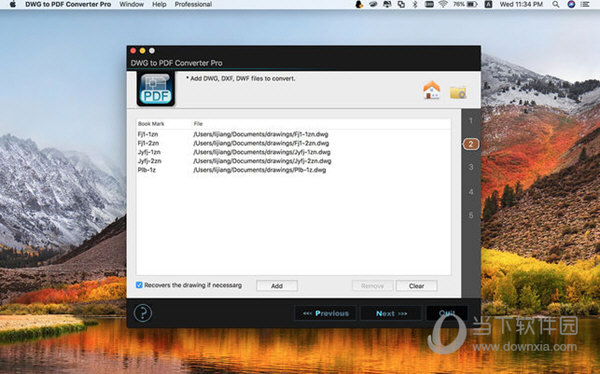This screenshot has width=600, height=374.
Task: Click the disabled Remove button
Action: coord(372,286)
